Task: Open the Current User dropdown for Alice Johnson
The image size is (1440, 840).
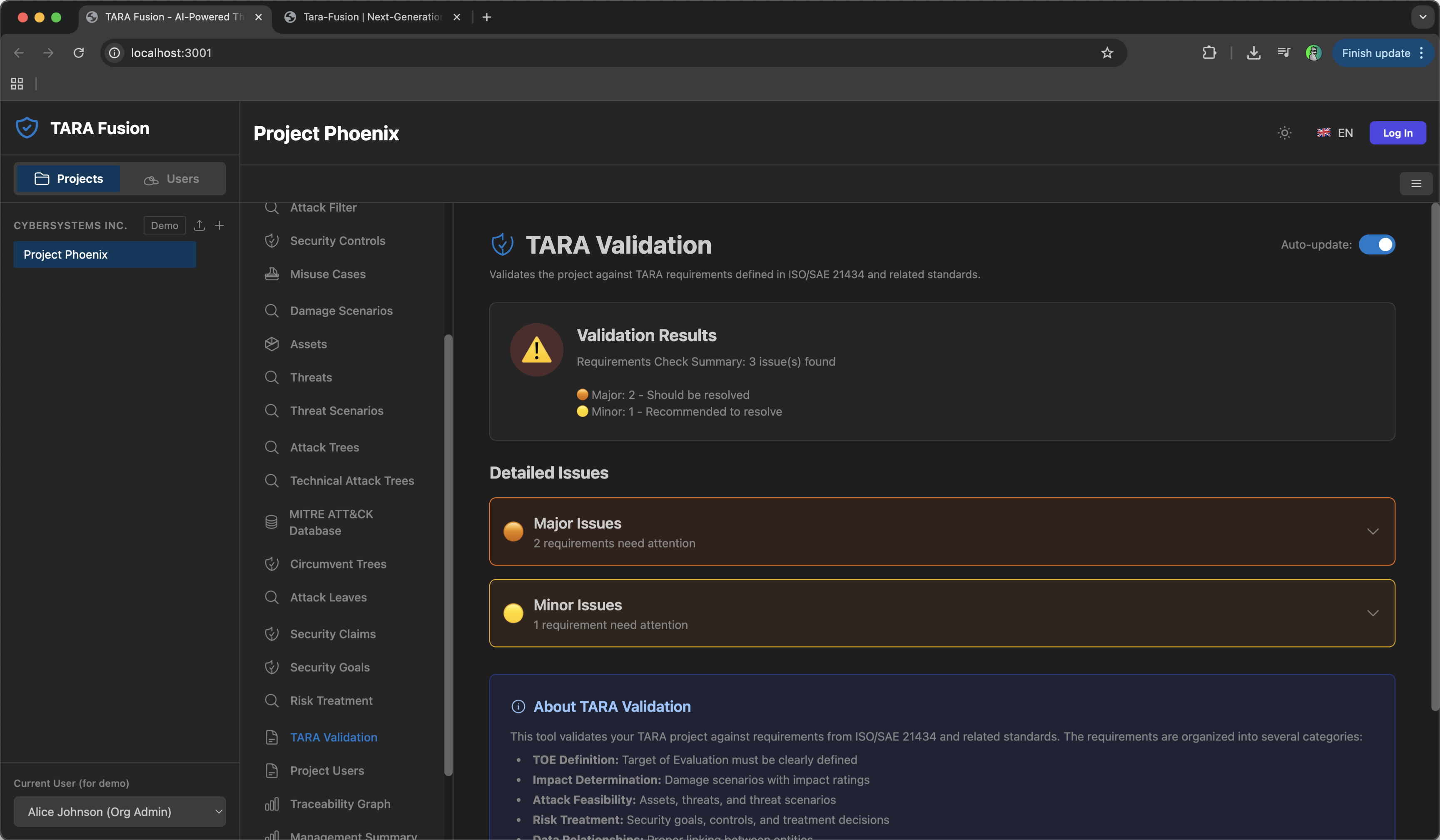Action: (120, 811)
